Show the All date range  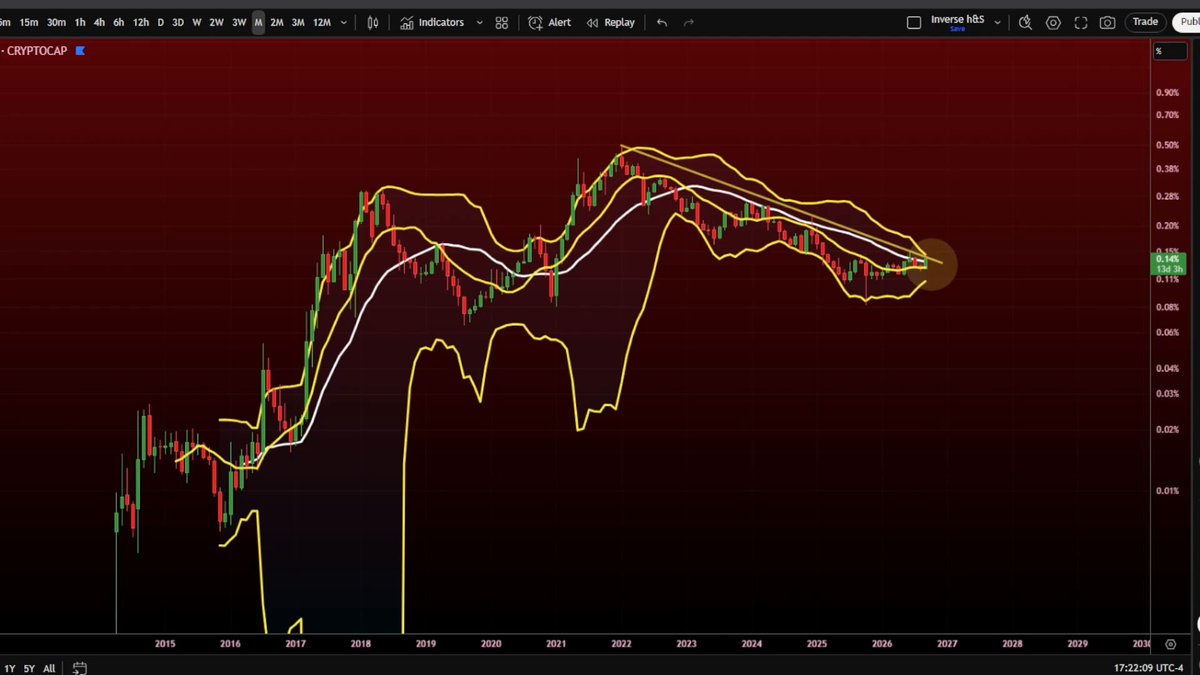[x=49, y=668]
